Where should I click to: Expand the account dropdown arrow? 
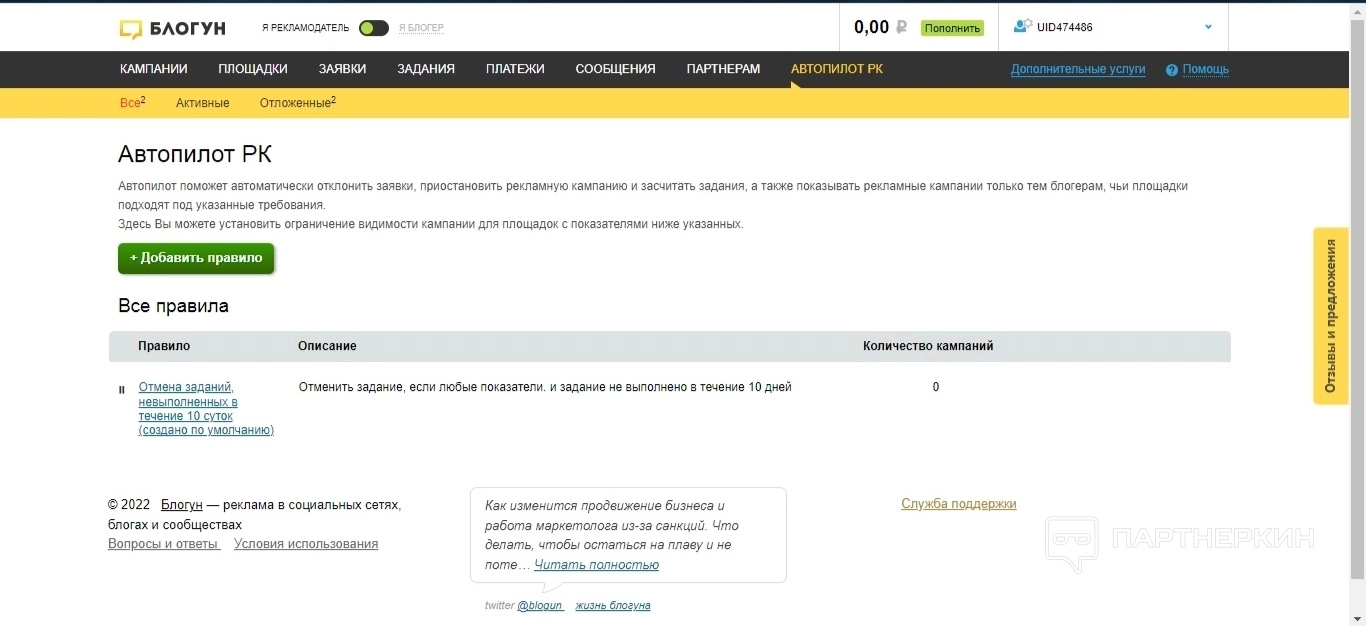1208,27
